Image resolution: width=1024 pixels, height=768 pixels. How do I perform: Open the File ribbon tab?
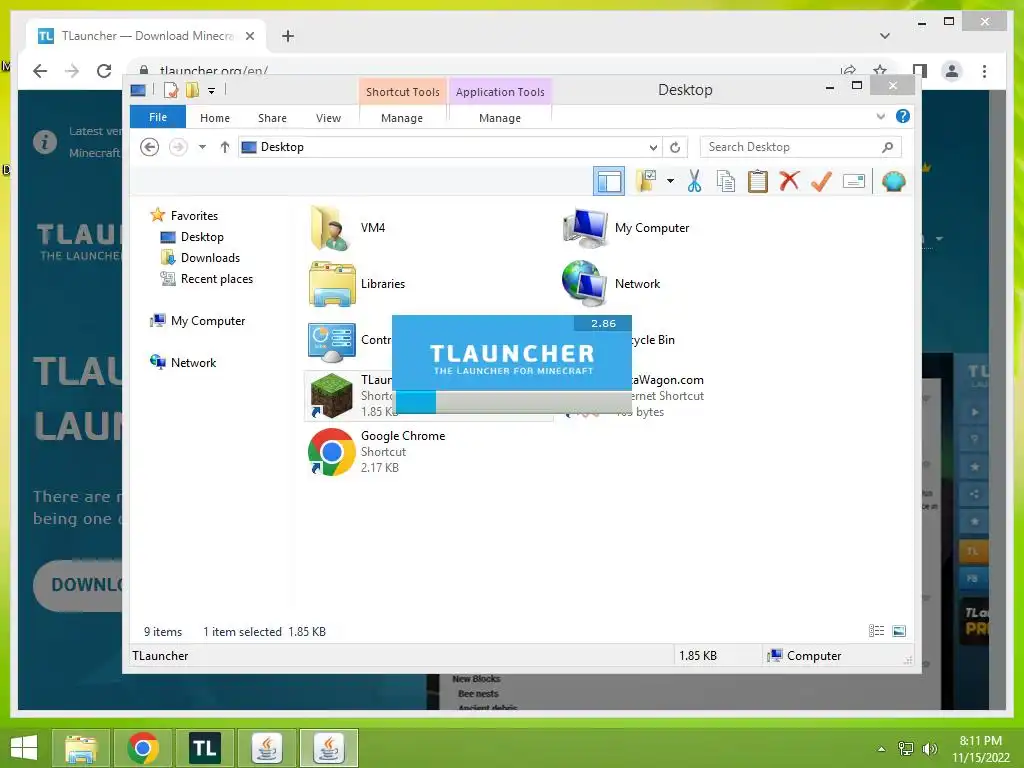[158, 117]
